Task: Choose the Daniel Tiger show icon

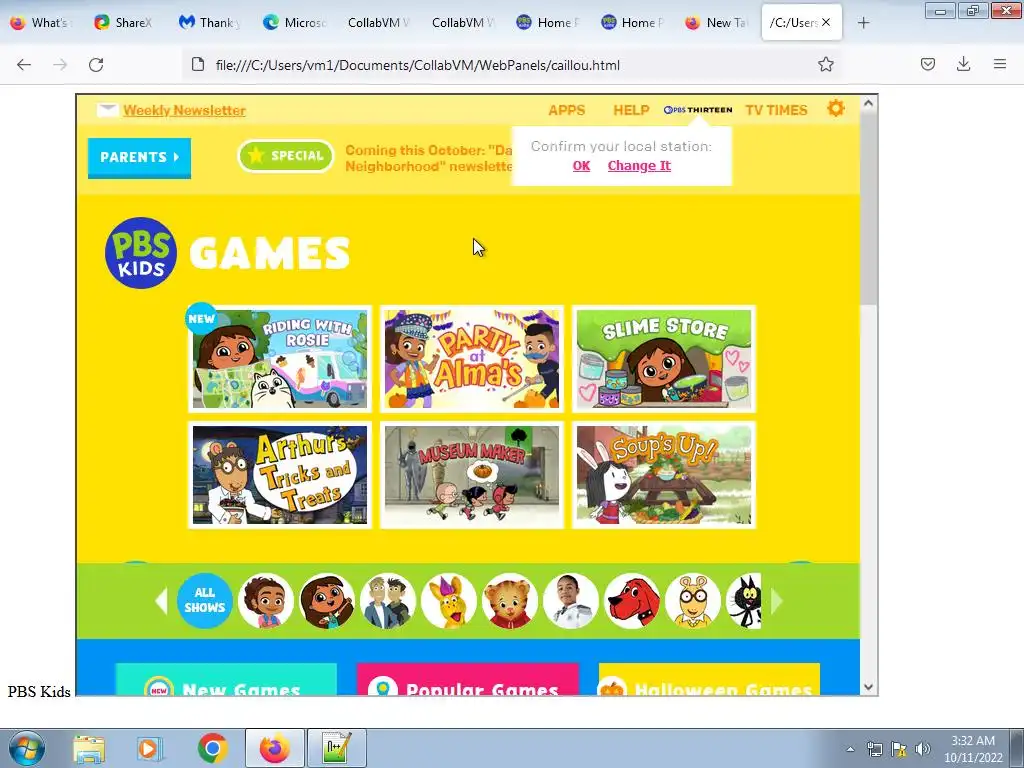Action: pyautogui.click(x=510, y=601)
